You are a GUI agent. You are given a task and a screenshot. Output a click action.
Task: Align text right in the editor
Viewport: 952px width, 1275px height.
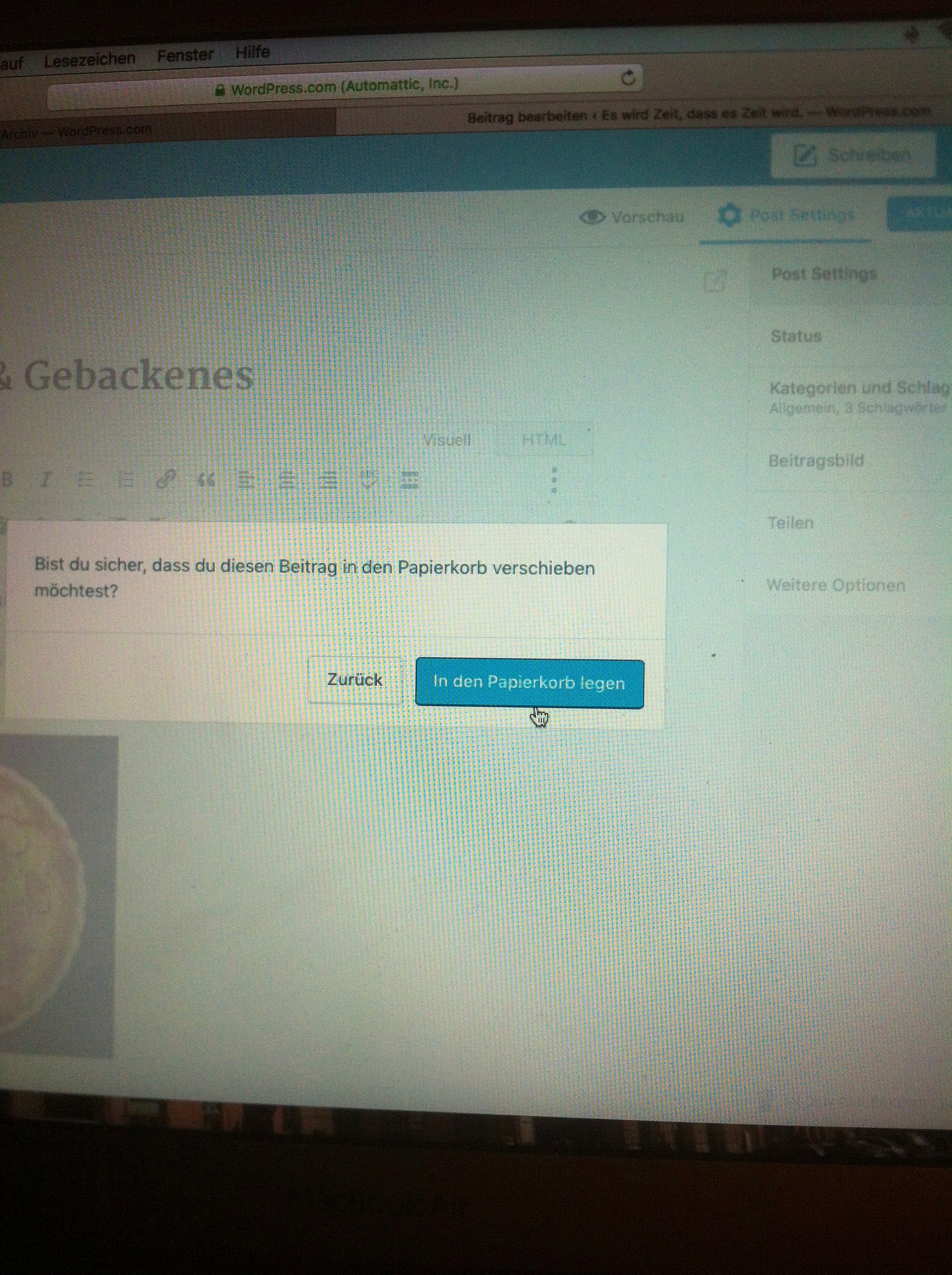(328, 480)
